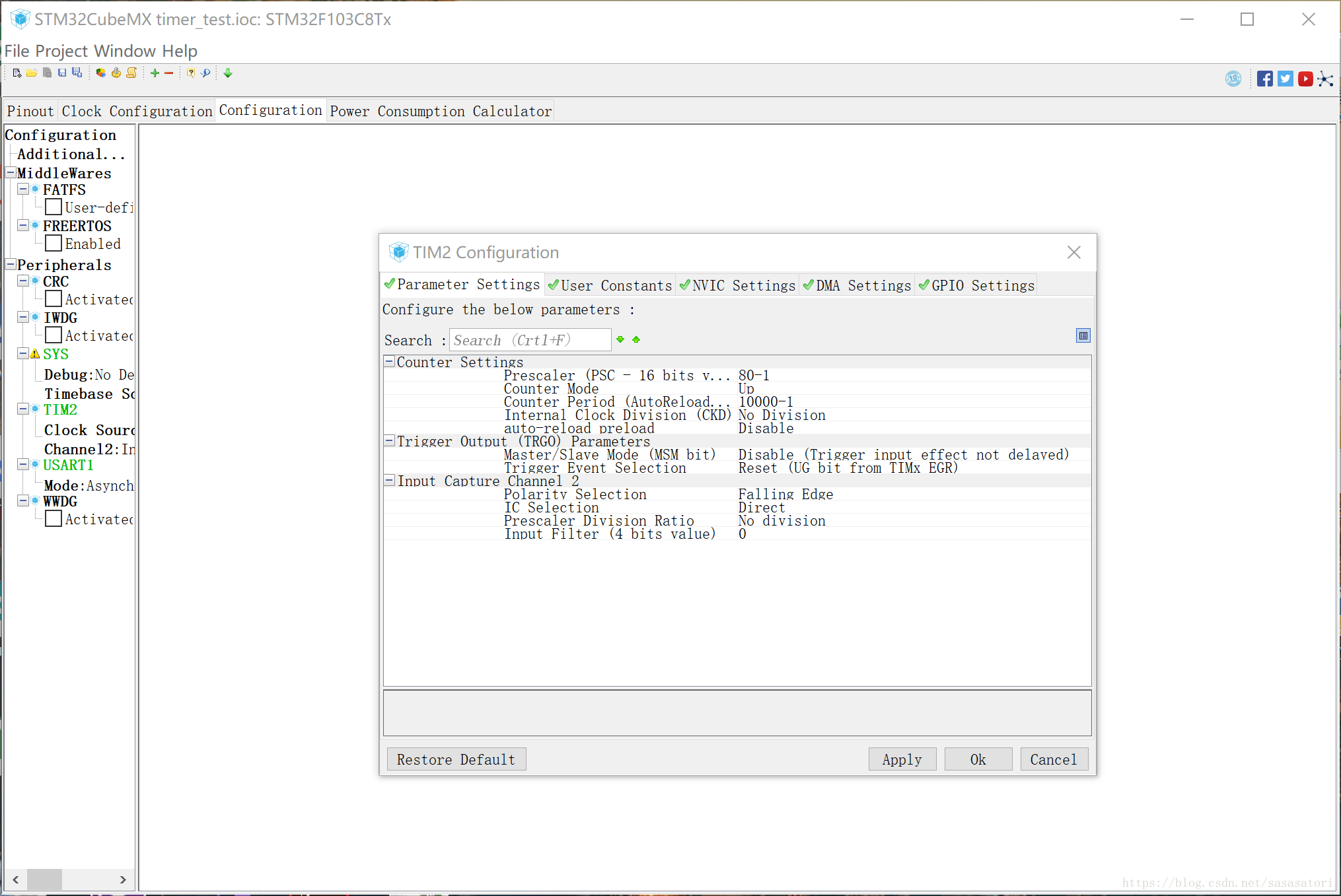Collapse the SYS tree node
The height and width of the screenshot is (896, 1341).
23,353
